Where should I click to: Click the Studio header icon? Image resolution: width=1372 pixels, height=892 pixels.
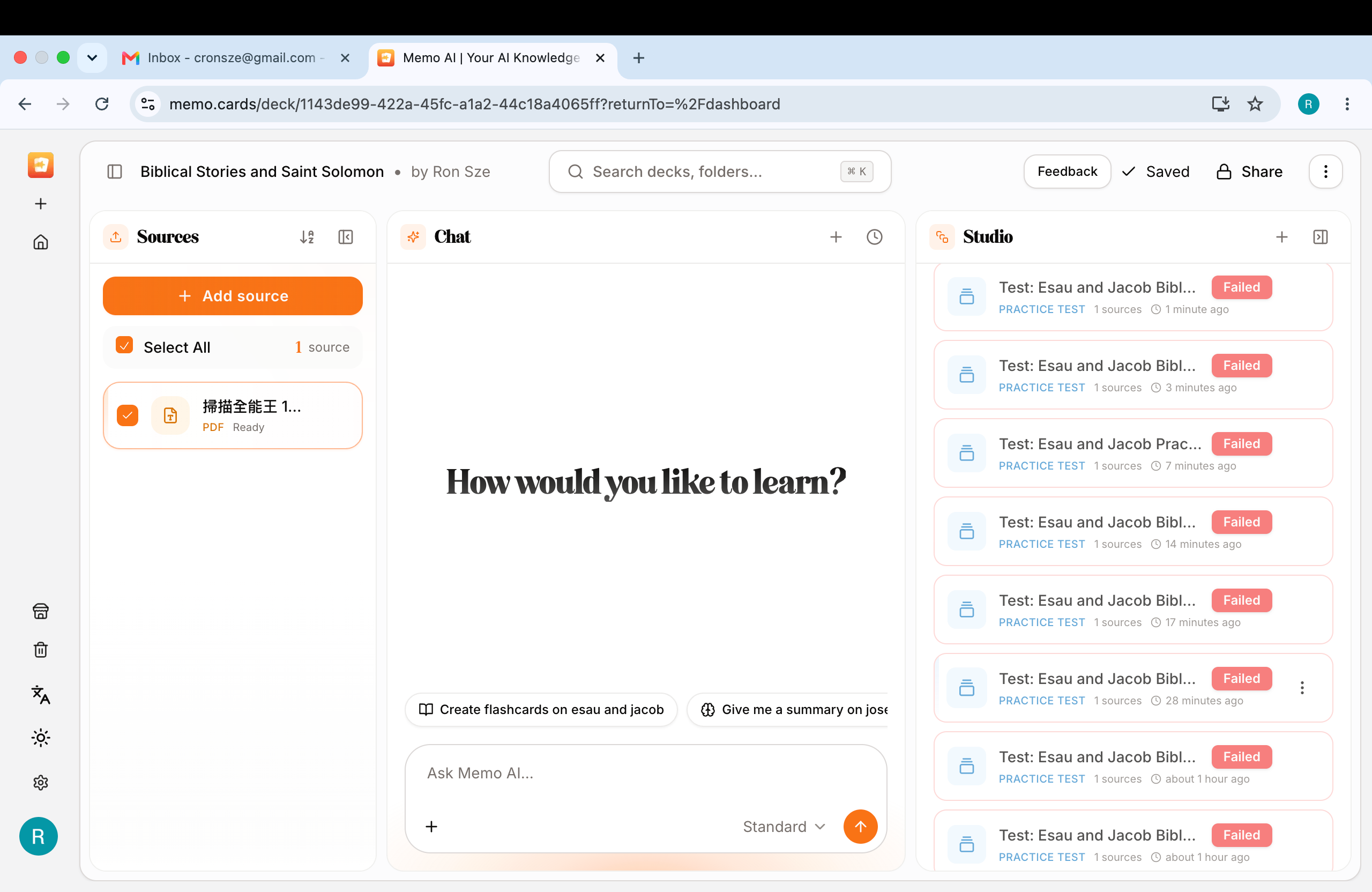click(942, 237)
